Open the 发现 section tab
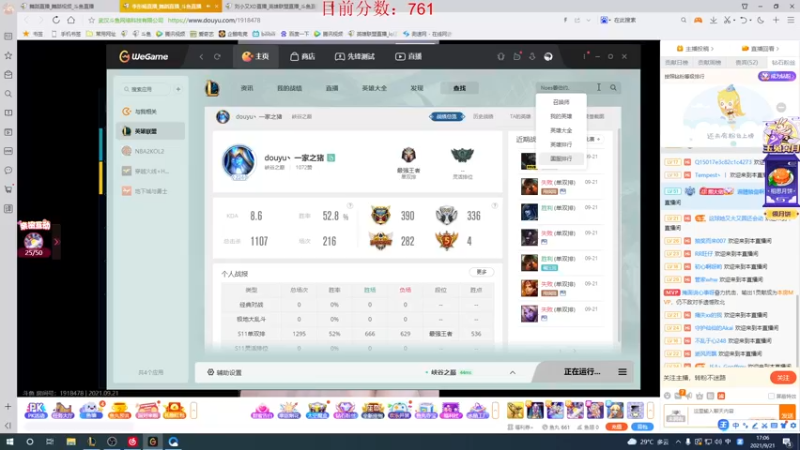Viewport: 800px width, 450px height. (417, 88)
